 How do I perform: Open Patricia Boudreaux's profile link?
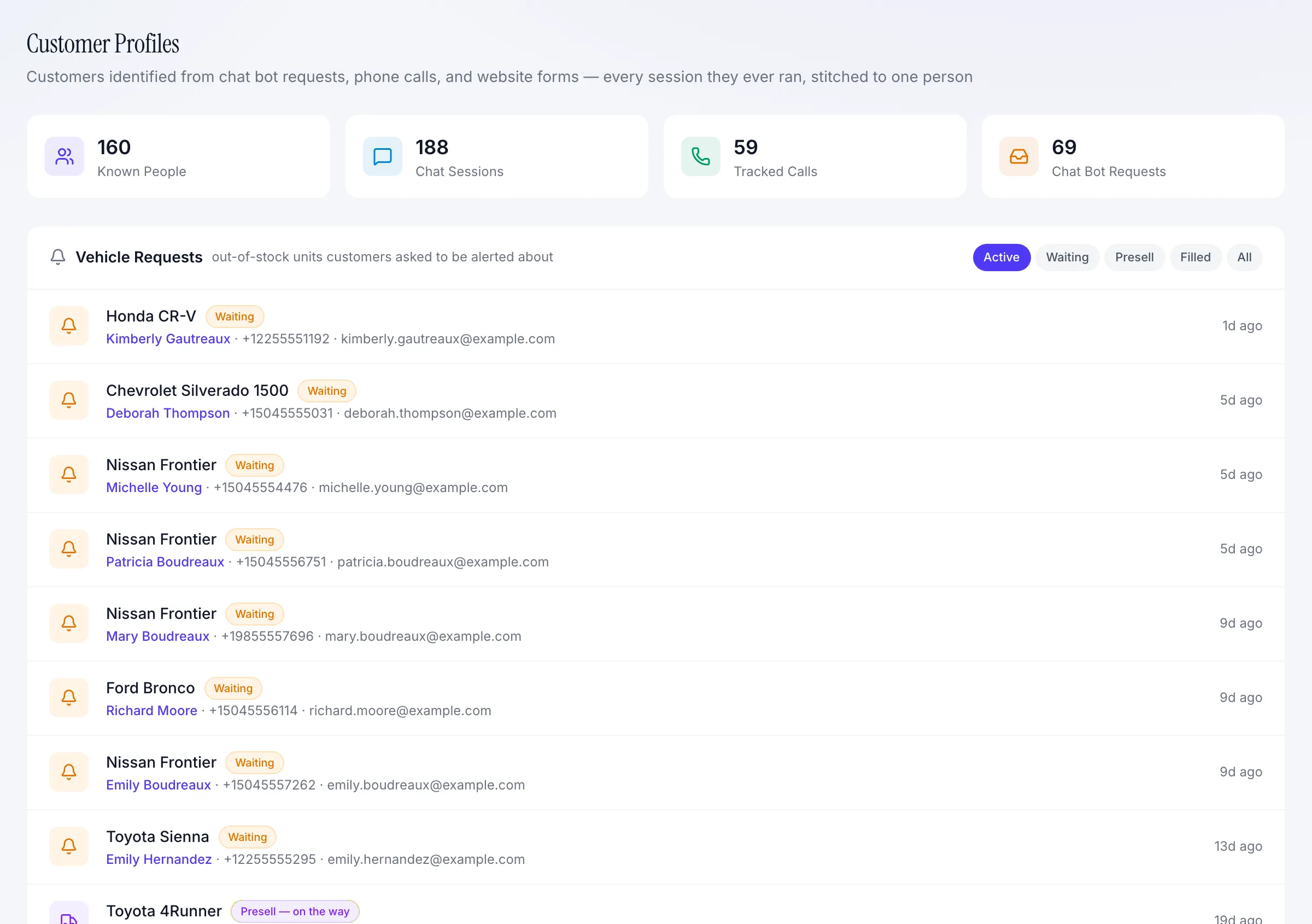(x=165, y=562)
